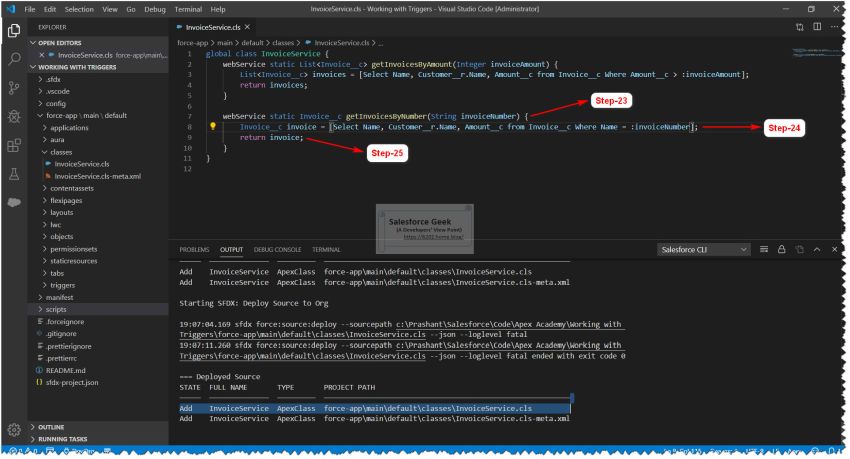Open the output log file icon

[x=799, y=249]
